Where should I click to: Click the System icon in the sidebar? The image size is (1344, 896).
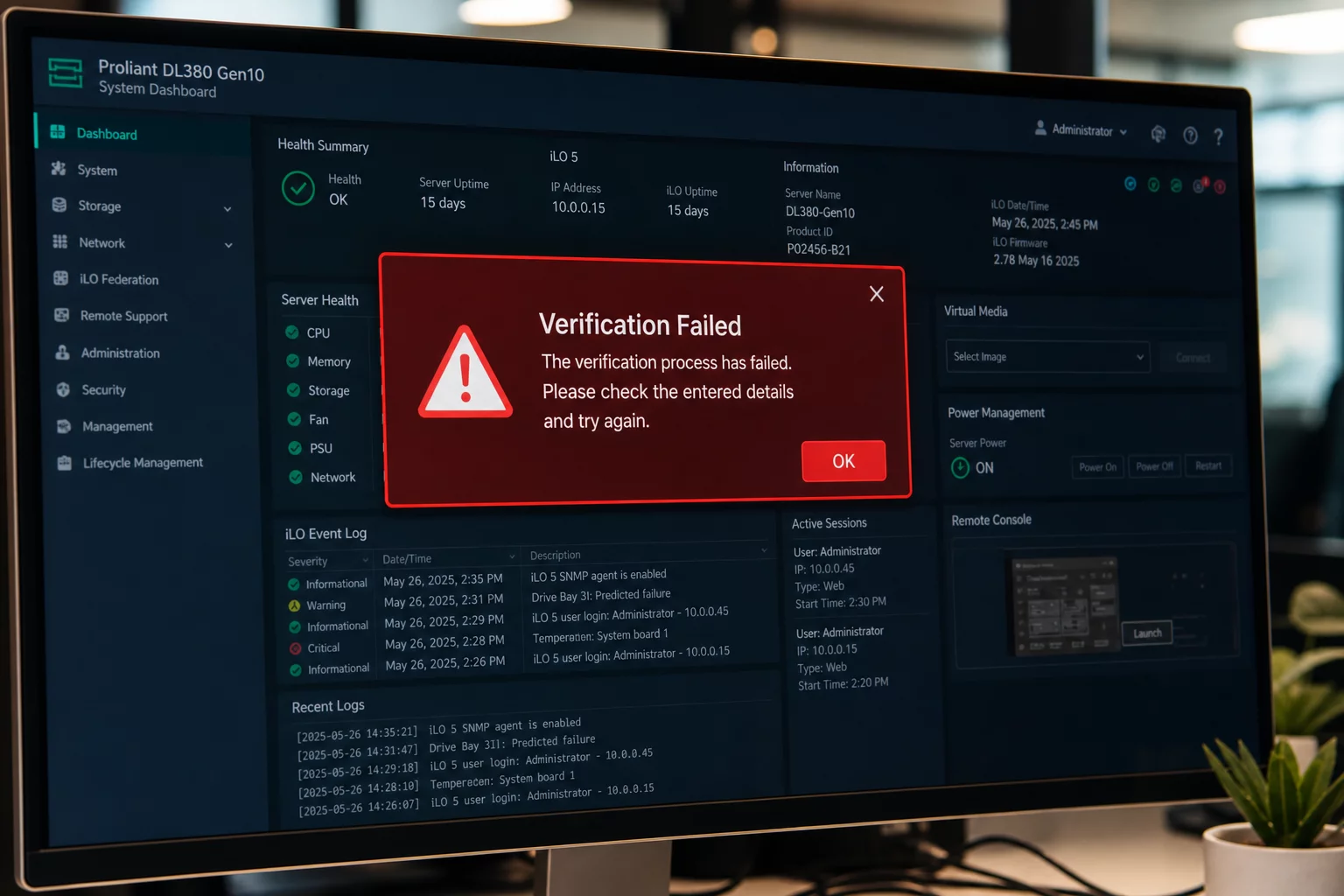point(59,169)
